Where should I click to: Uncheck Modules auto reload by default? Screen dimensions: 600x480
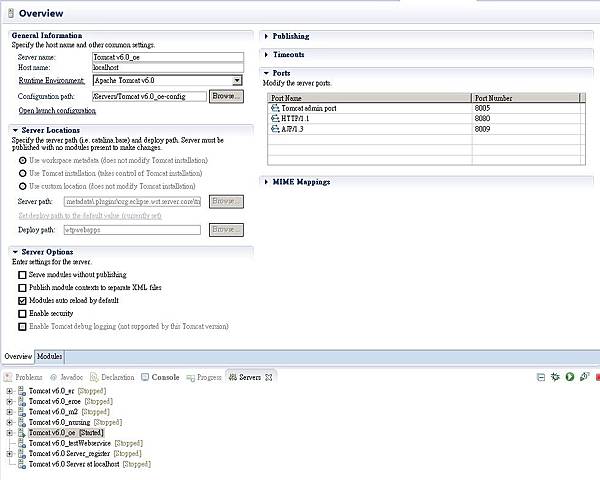click(22, 300)
